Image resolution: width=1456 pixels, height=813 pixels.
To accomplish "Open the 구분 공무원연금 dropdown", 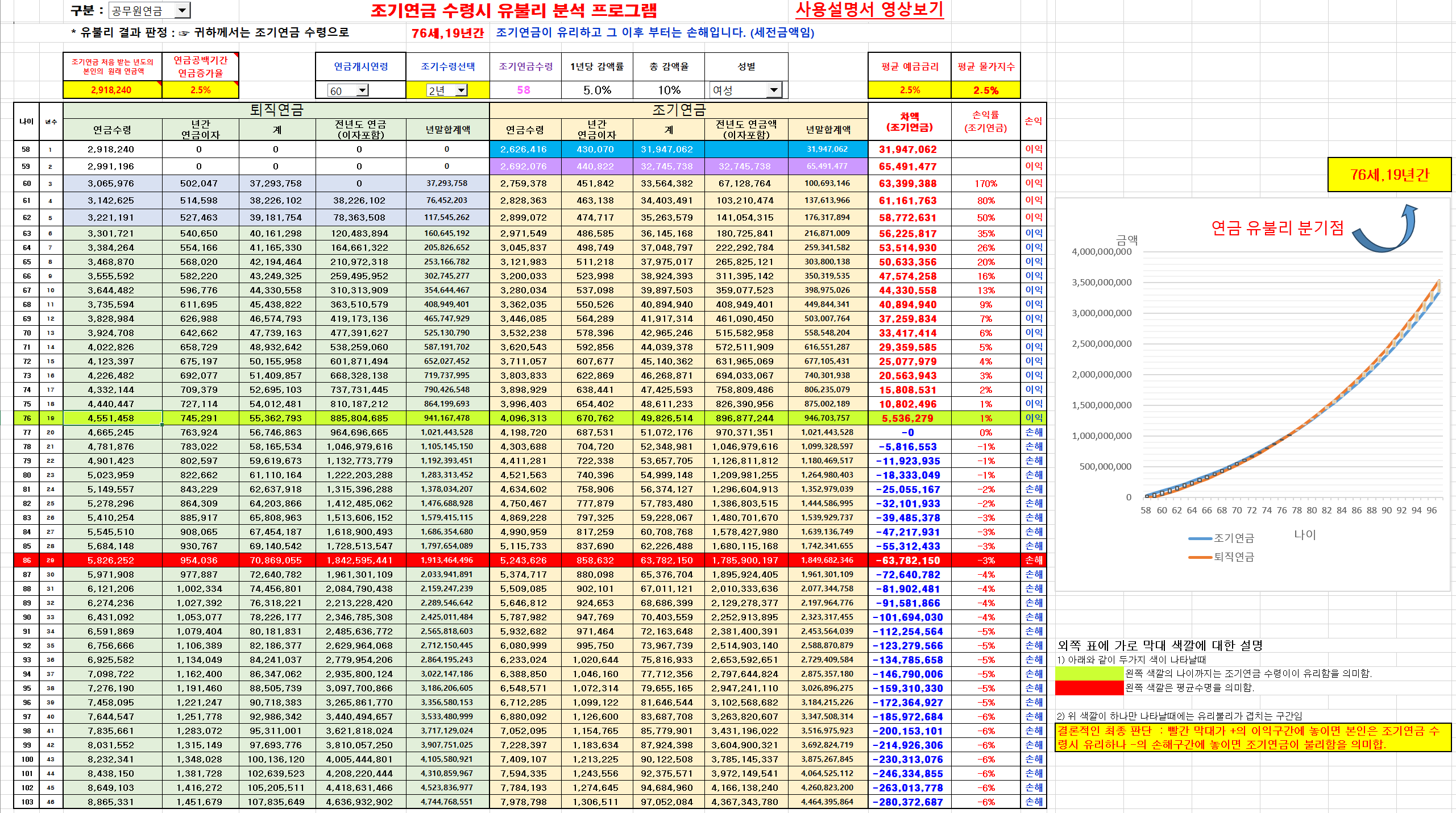I will click(182, 10).
